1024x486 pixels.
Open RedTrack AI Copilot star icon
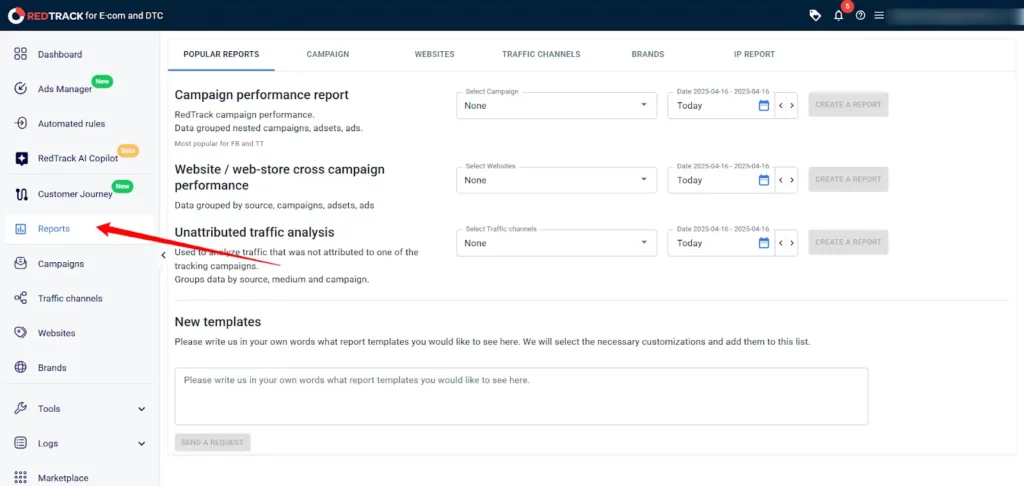(20, 158)
